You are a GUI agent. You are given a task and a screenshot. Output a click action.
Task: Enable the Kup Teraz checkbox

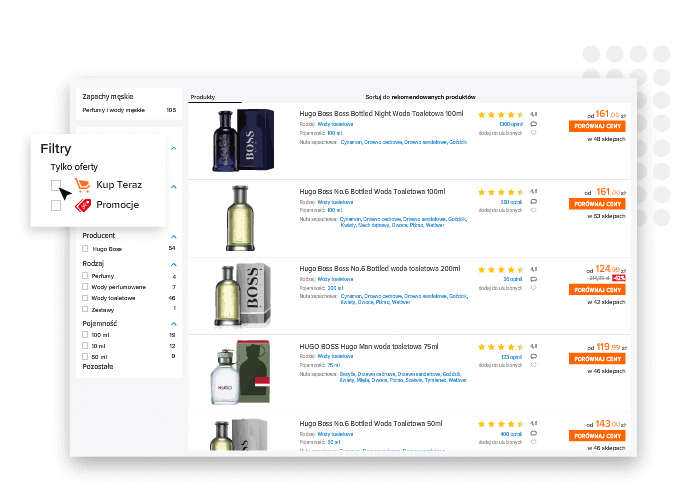pos(56,185)
